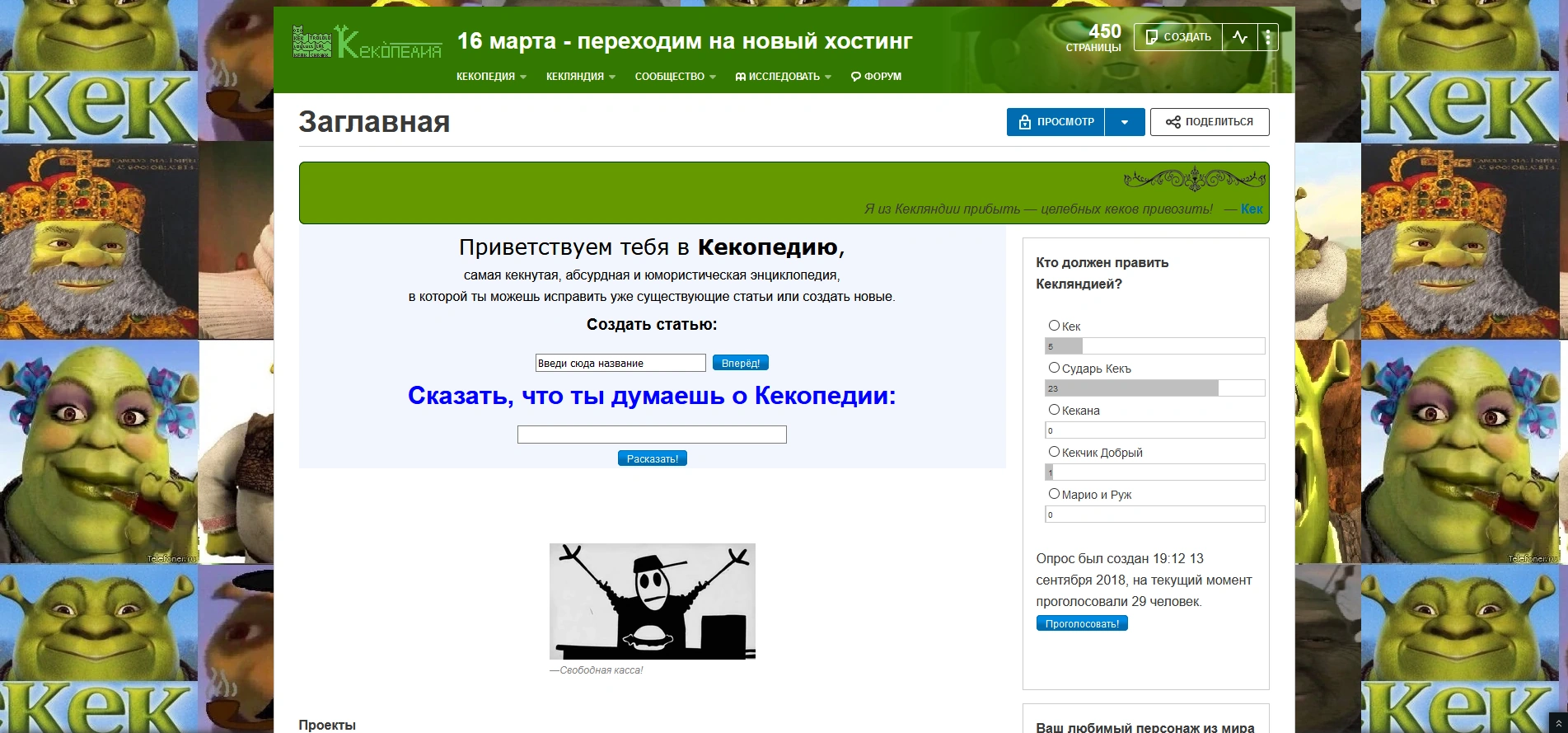1568x733 pixels.
Task: Click the Сударь Кекъ poll result bar
Action: (x=1154, y=388)
